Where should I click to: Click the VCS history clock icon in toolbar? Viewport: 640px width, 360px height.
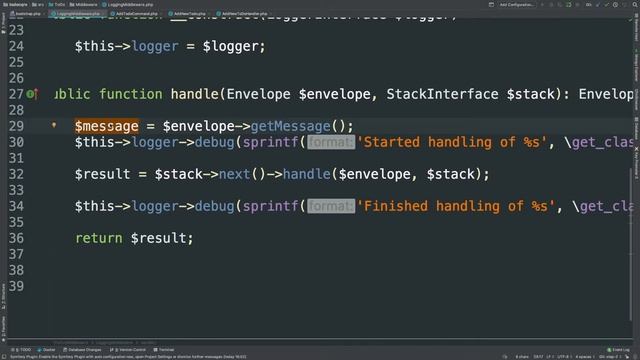coord(615,4)
